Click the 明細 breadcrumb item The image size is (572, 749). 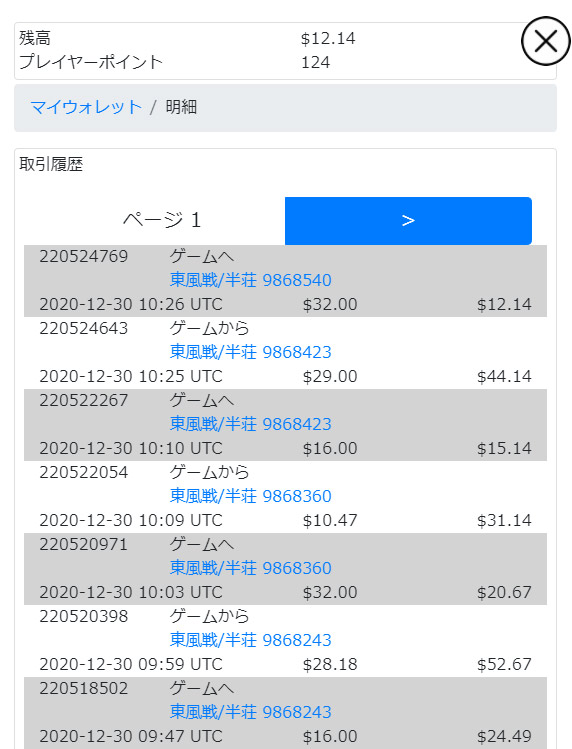coord(181,107)
